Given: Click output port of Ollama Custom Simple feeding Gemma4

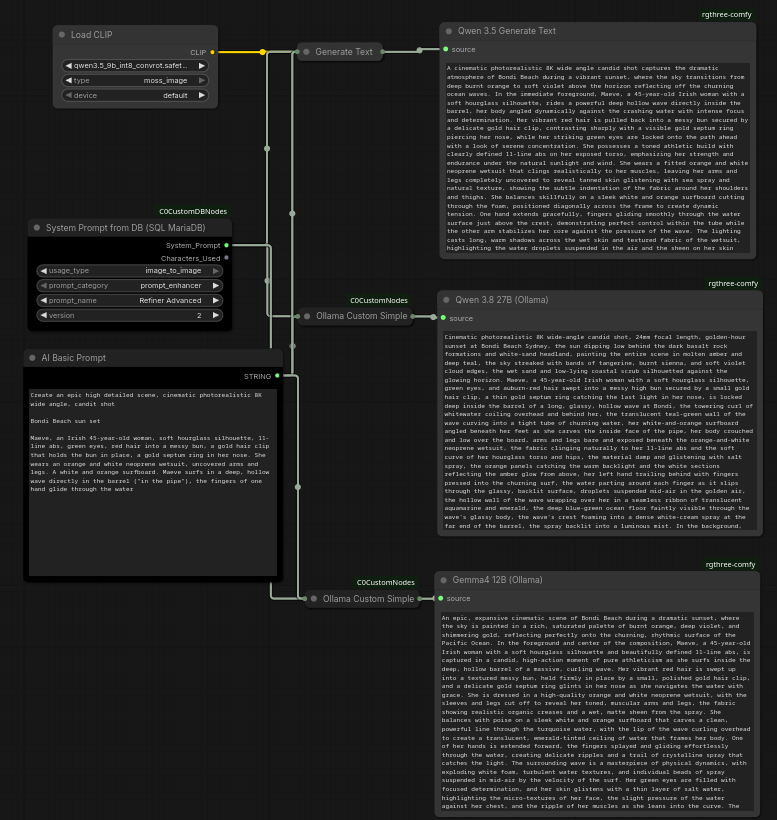Looking at the screenshot, I should click(419, 599).
